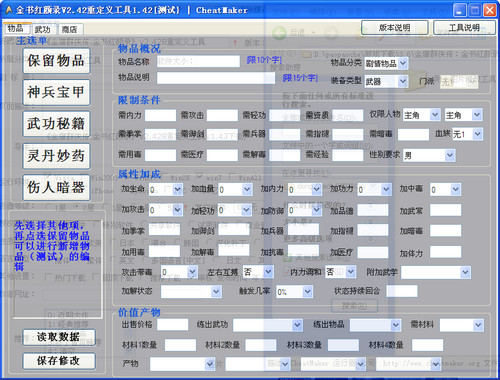Open the 加内力 dropdown
The image size is (500, 380).
(x=305, y=190)
